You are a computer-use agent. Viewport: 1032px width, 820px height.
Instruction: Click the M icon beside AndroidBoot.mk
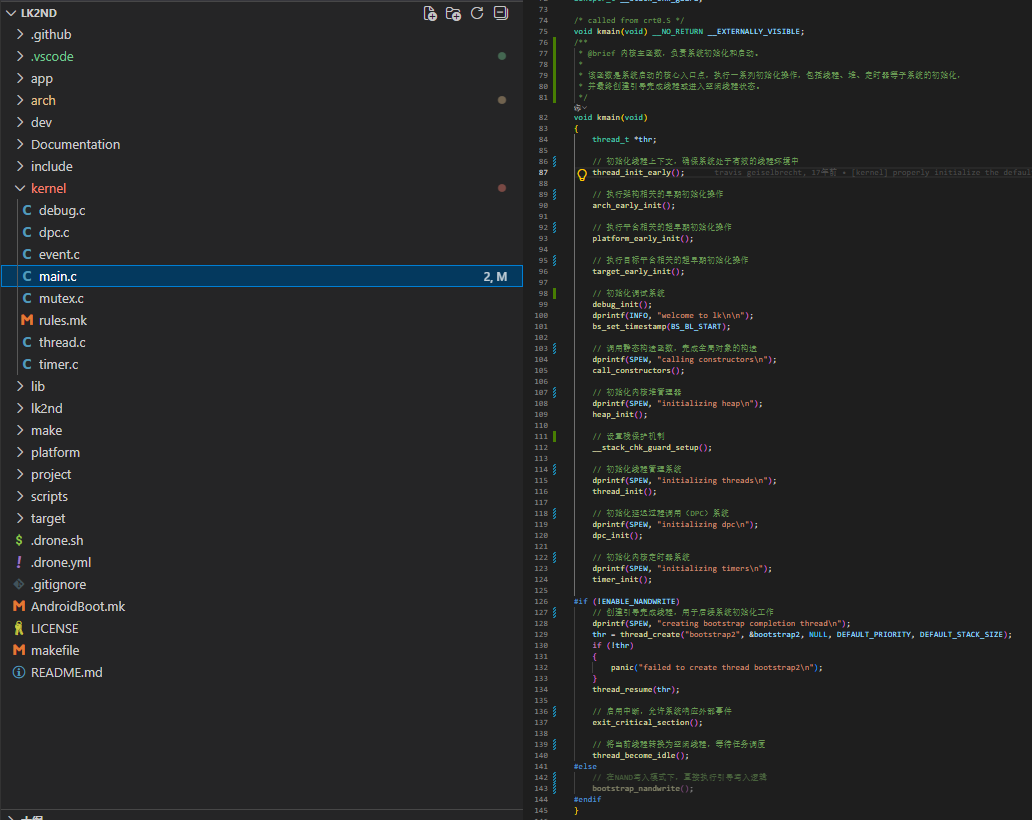coord(19,606)
